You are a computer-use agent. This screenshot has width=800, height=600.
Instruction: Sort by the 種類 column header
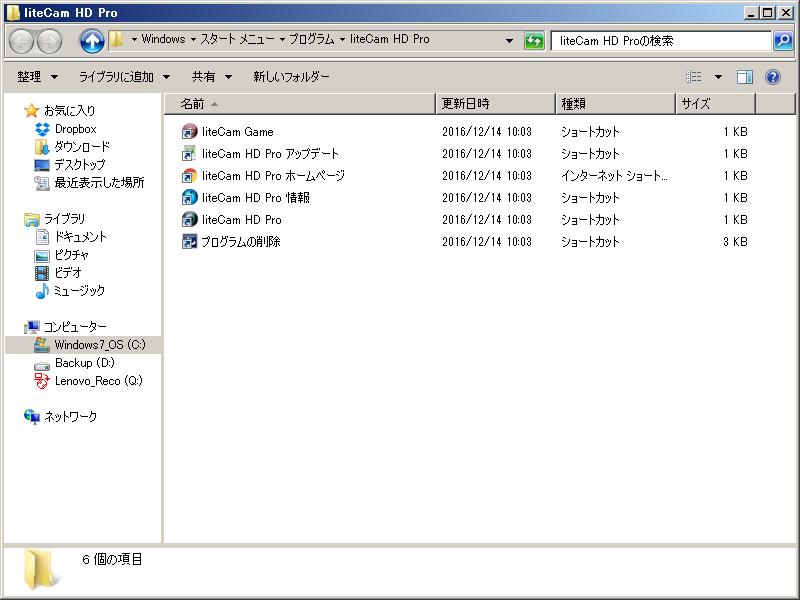point(616,104)
